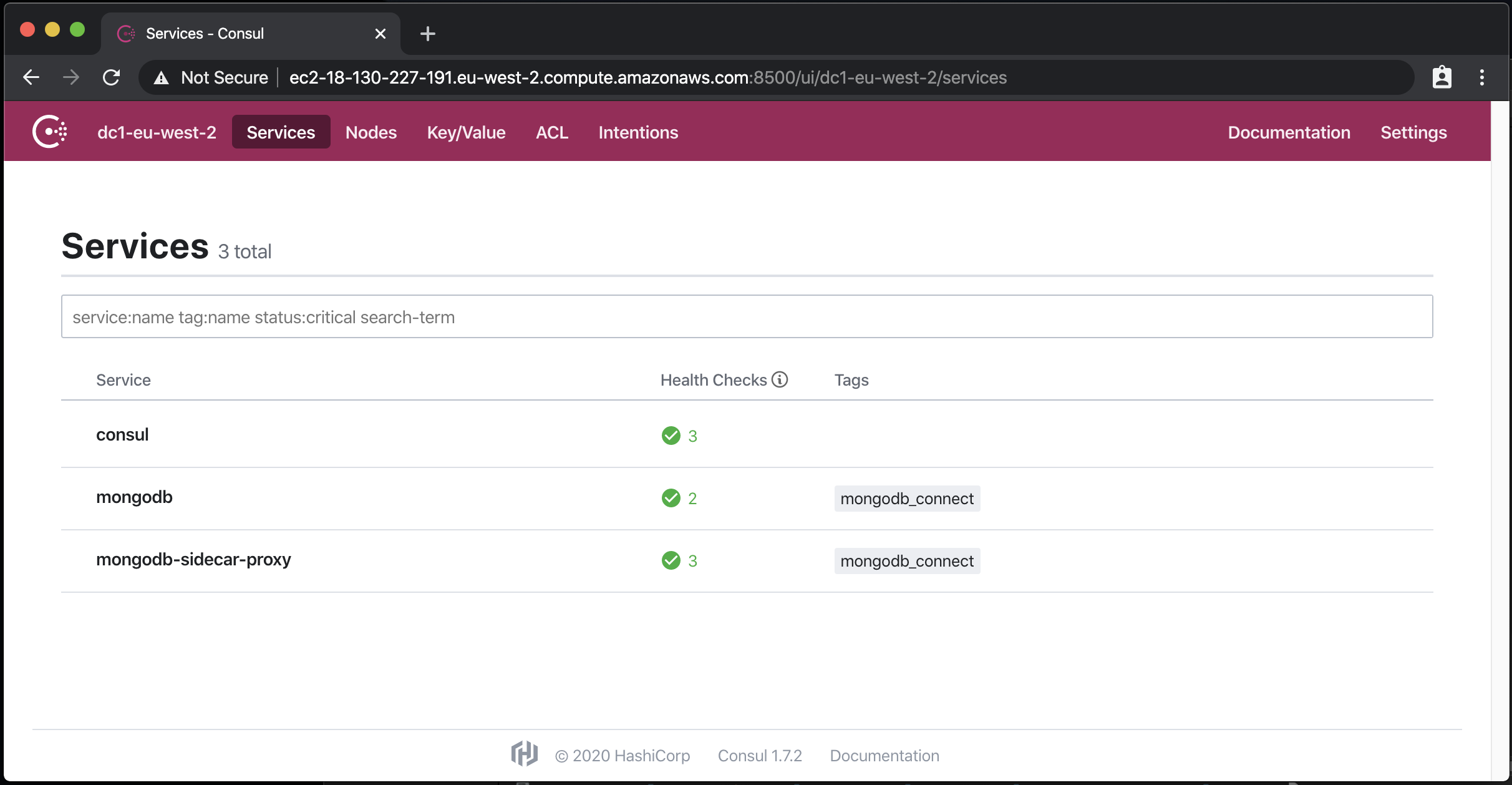Click the Health Checks info icon
This screenshot has height=785, width=1512.
click(780, 379)
